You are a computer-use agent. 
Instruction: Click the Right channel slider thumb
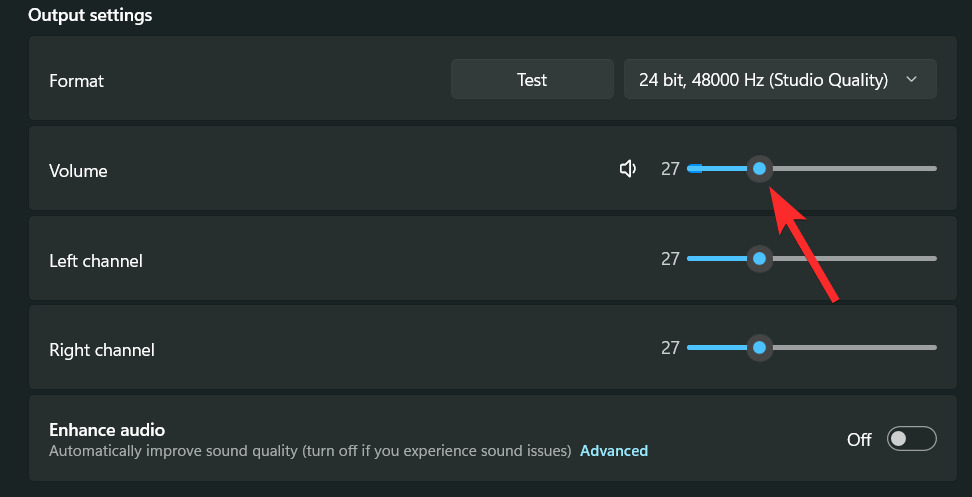(x=759, y=348)
